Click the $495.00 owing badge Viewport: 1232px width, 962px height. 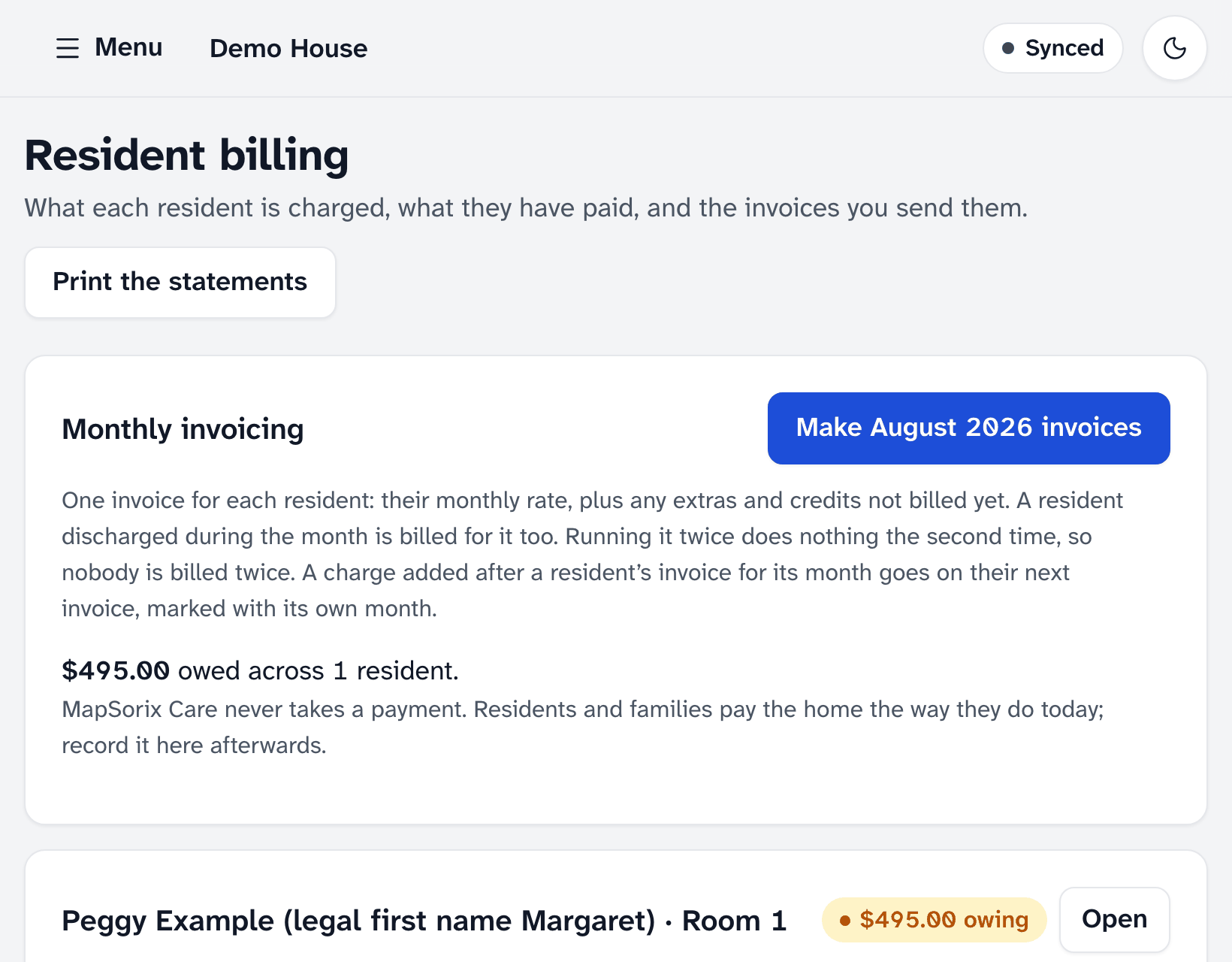pyautogui.click(x=935, y=920)
